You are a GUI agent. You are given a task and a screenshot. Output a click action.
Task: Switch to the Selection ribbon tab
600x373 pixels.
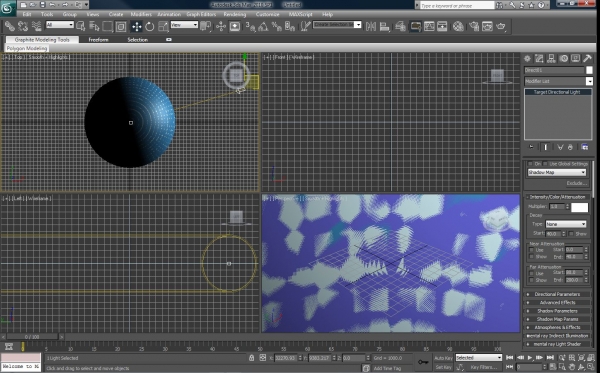point(137,39)
